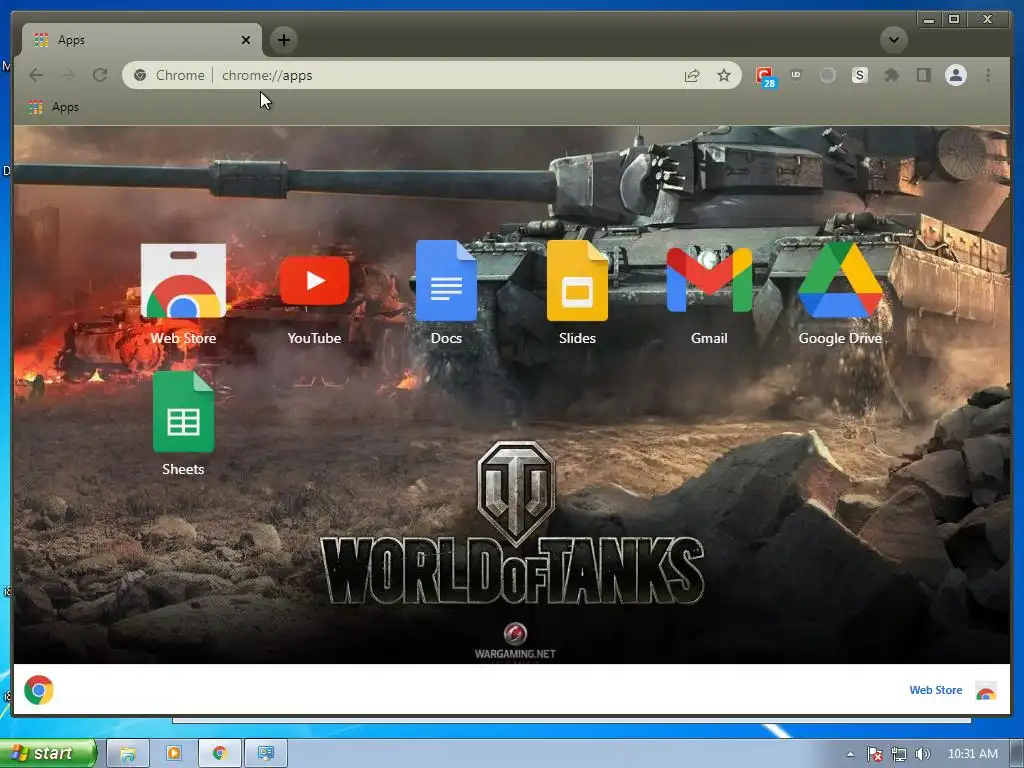
Task: Click the 10:31 AM clock
Action: [972, 754]
